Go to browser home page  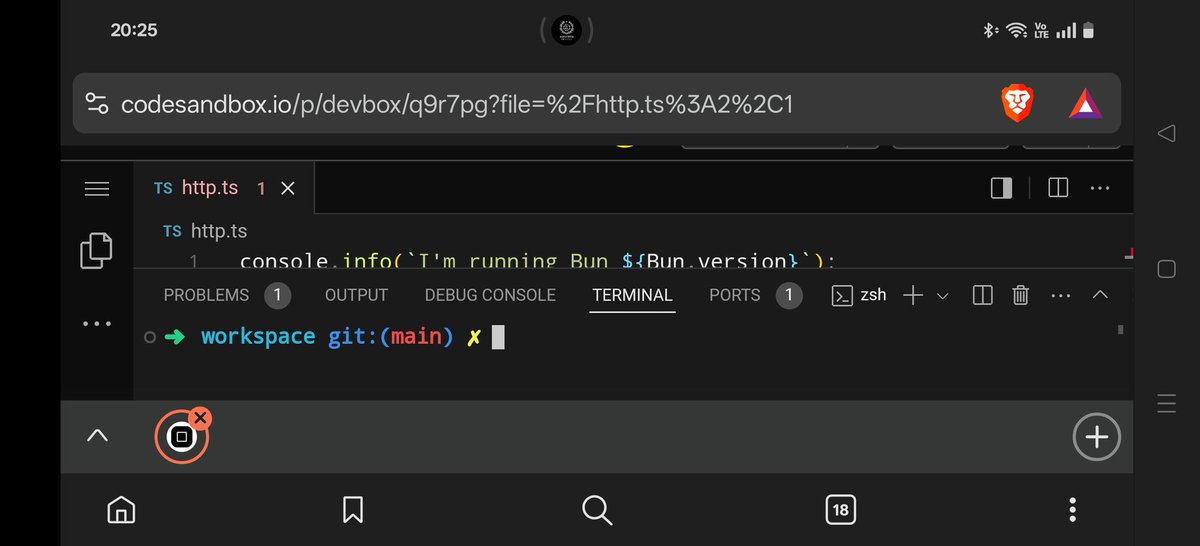click(x=120, y=510)
